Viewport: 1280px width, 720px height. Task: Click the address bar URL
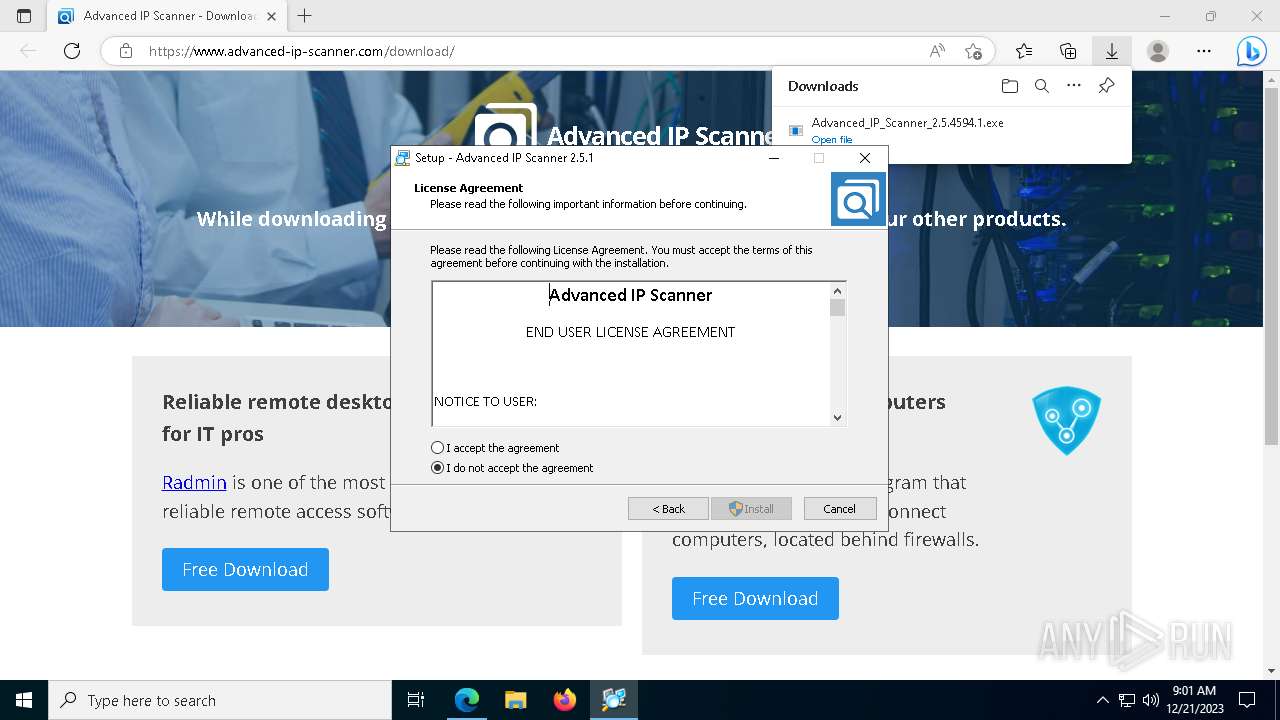(x=302, y=51)
